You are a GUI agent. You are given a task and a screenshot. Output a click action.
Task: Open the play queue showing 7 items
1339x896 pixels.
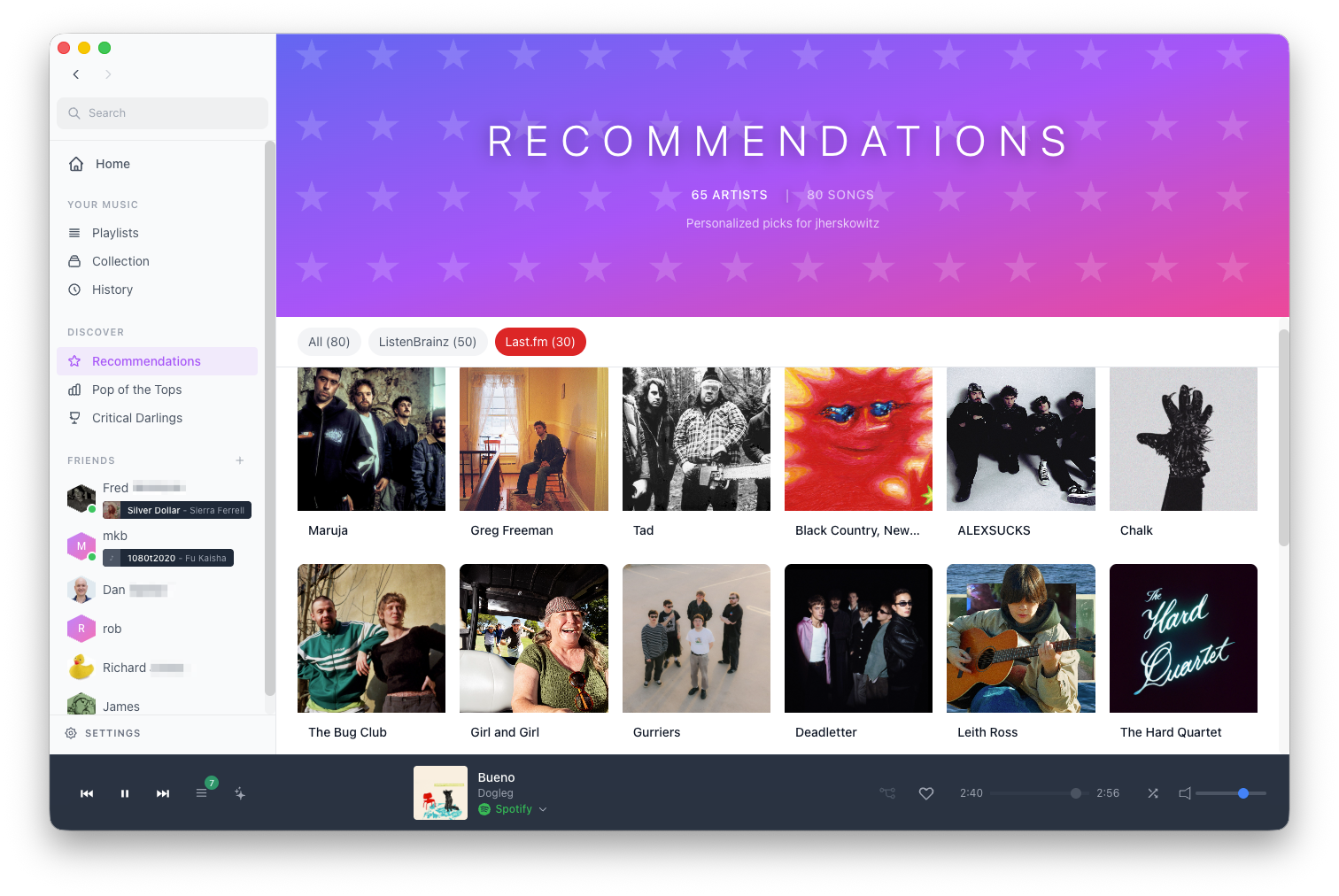tap(202, 793)
